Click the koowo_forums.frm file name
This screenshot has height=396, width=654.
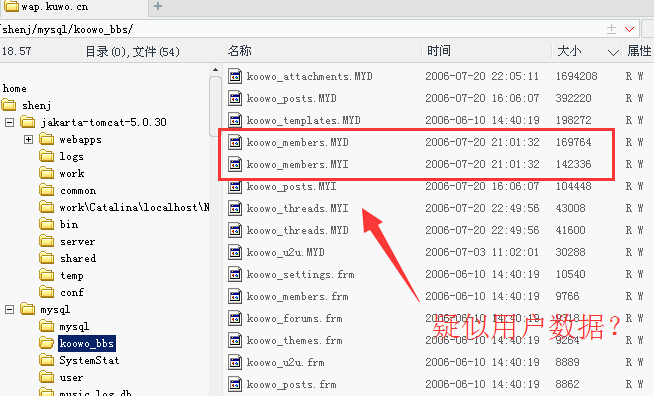[x=294, y=319]
